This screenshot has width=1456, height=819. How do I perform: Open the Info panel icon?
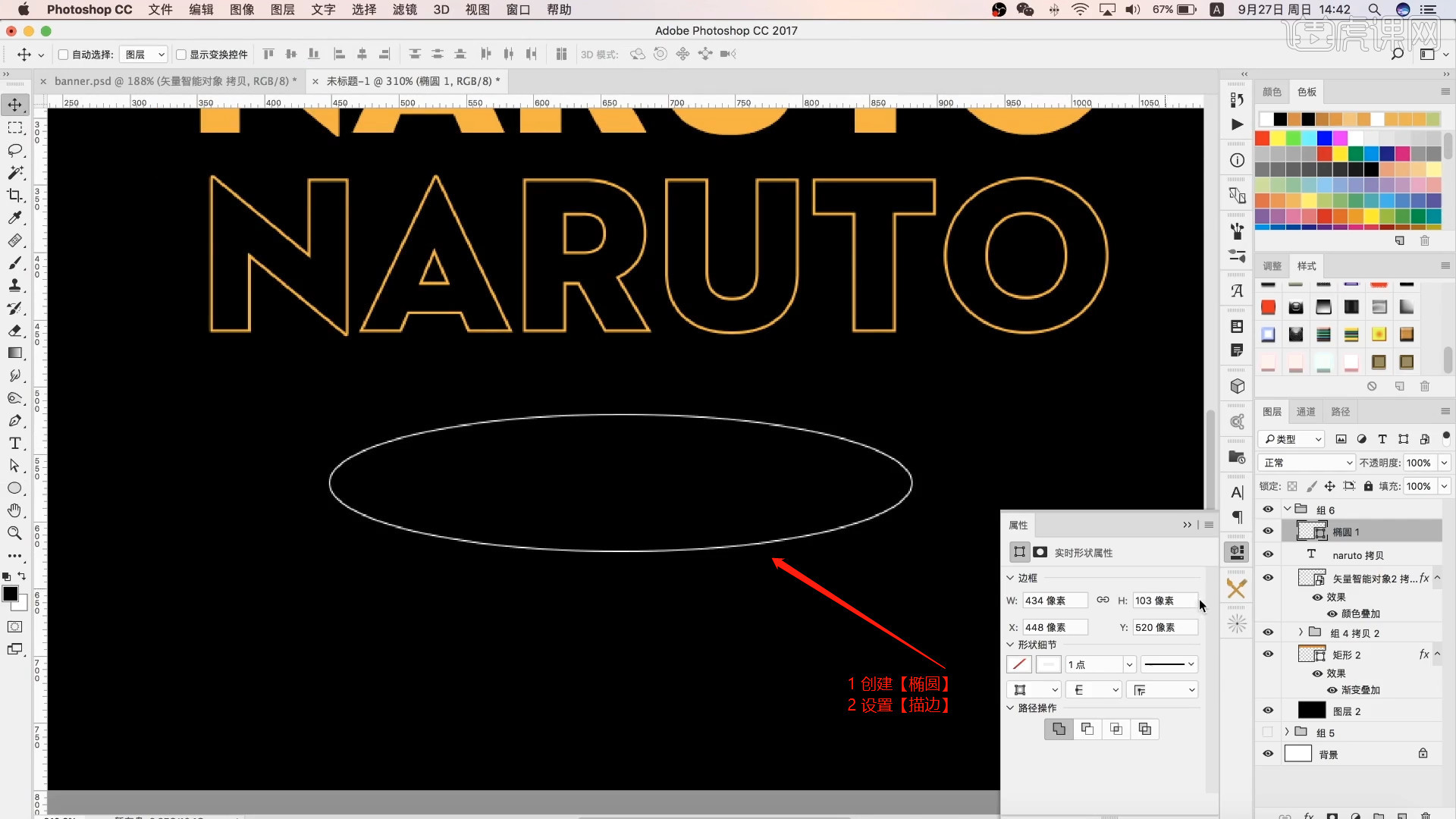click(x=1238, y=161)
